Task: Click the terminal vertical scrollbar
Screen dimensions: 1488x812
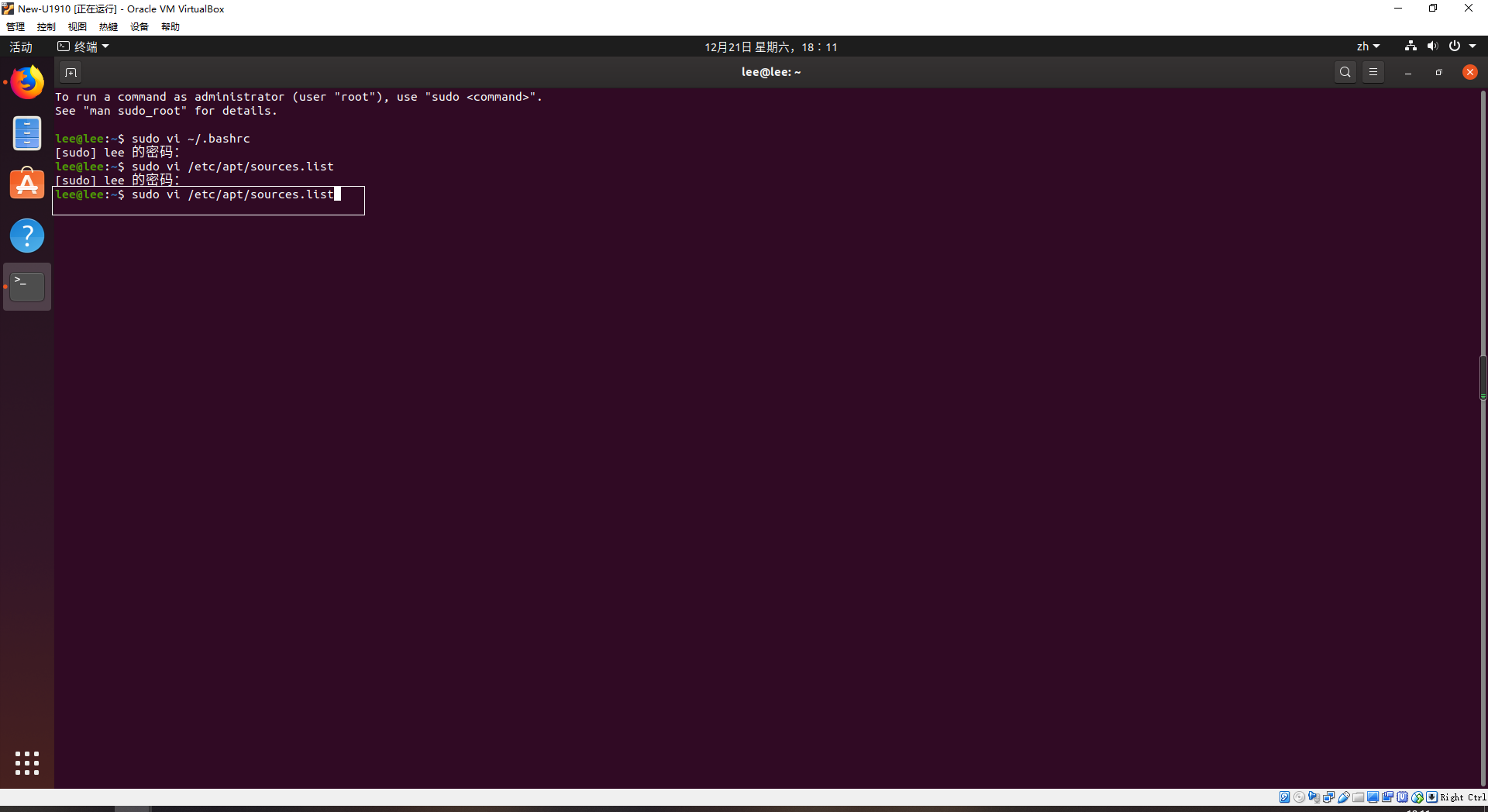Action: click(1483, 438)
